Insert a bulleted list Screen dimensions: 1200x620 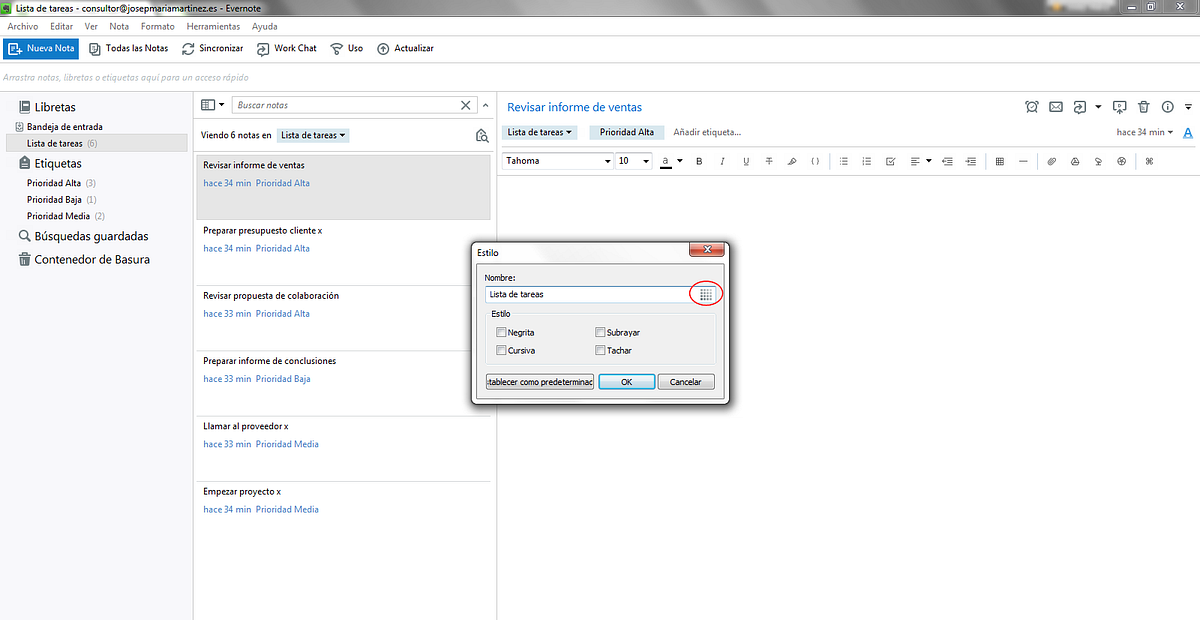pyautogui.click(x=844, y=161)
